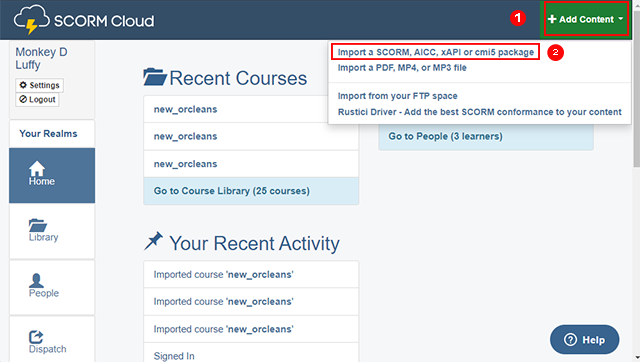Open Your Realms section
The width and height of the screenshot is (640, 362).
coord(52,133)
